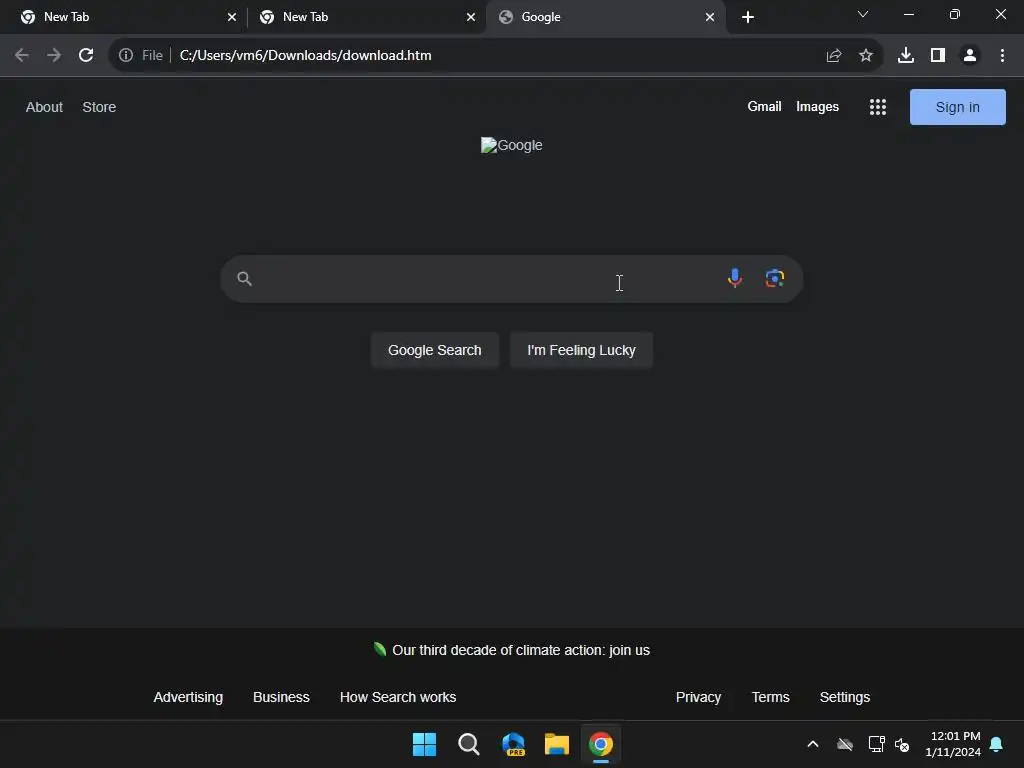This screenshot has width=1024, height=768.
Task: Bookmark this page with the star icon
Action: (866, 56)
